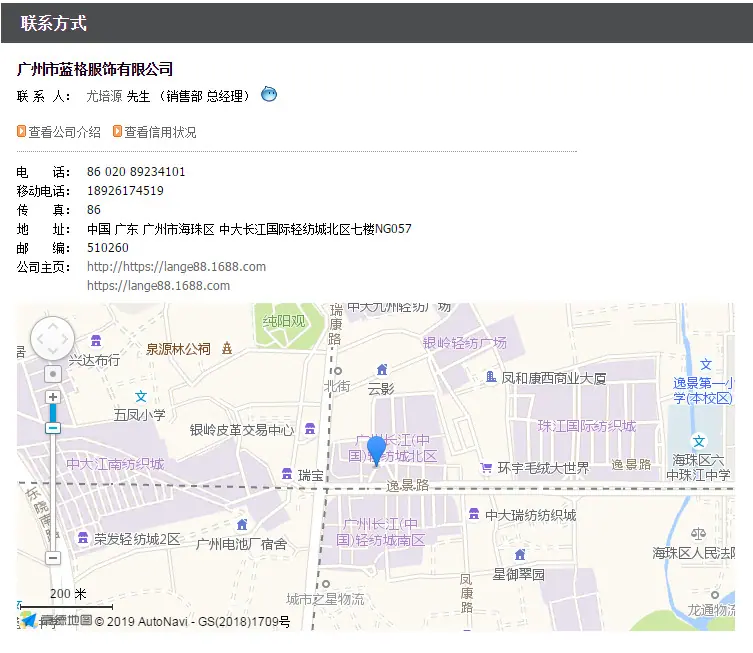Click the grey zoom slider track below the handle
Image resolution: width=753 pixels, height=653 pixels.
coord(53,492)
